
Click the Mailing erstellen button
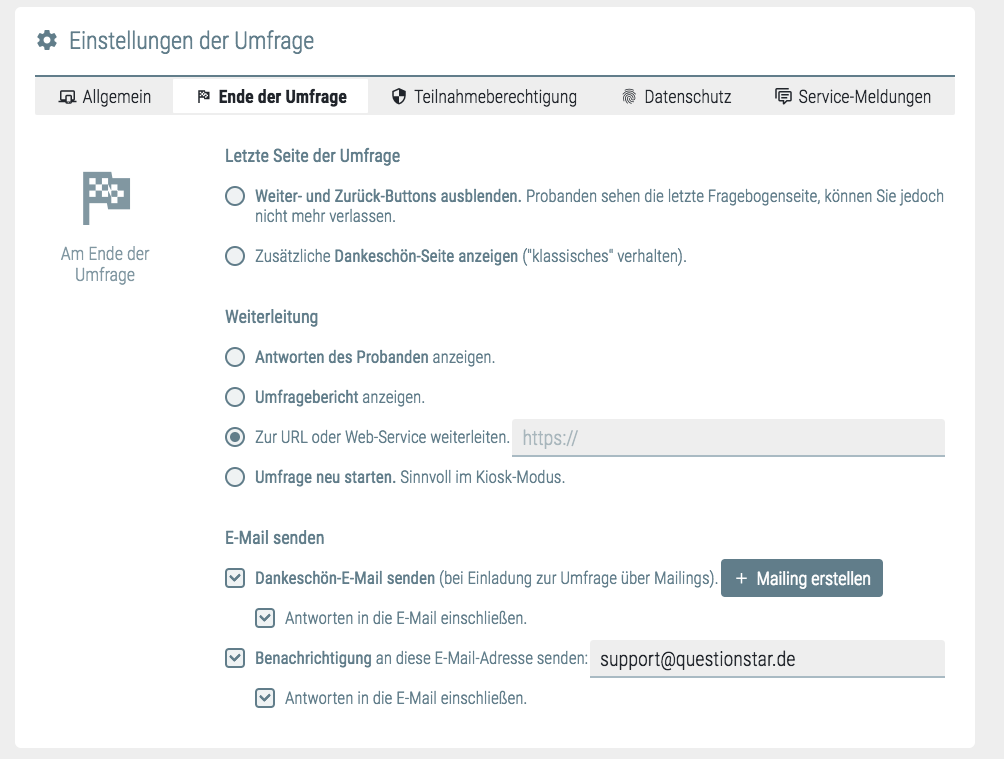[x=802, y=578]
